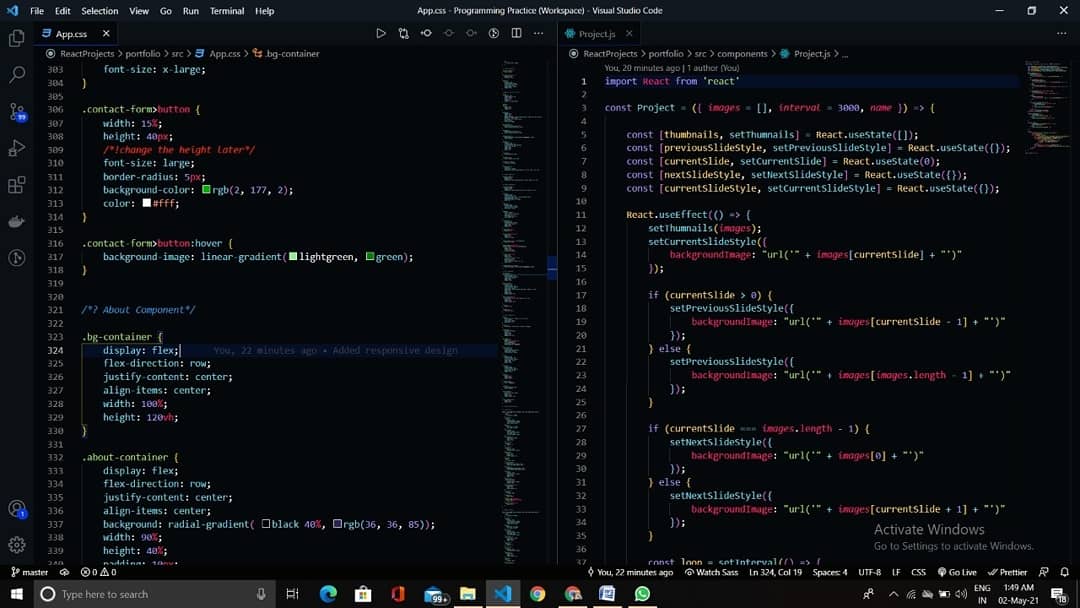Open the File menu

pyautogui.click(x=37, y=11)
